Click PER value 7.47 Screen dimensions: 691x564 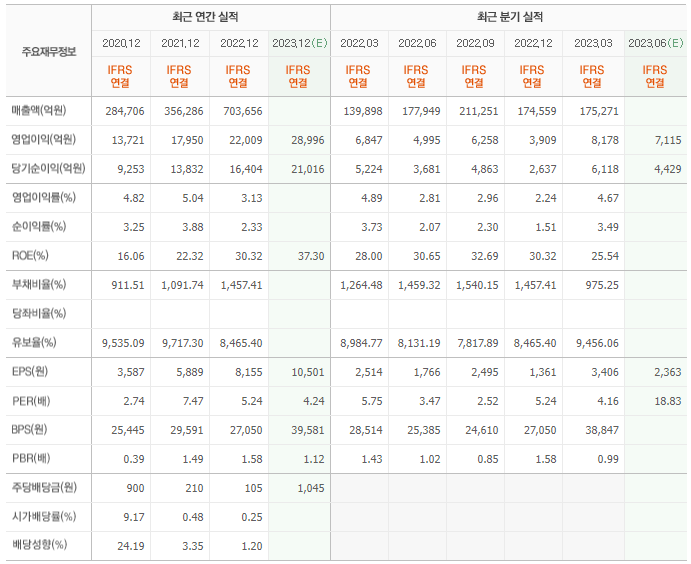pos(193,402)
